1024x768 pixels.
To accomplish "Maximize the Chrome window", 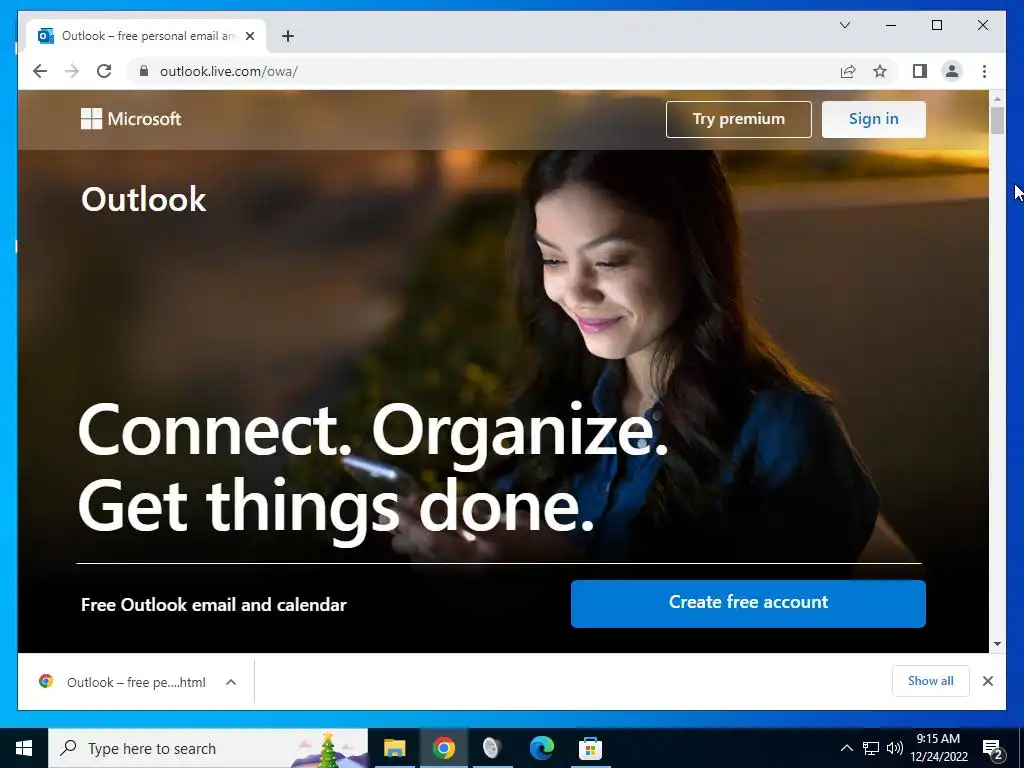I will pyautogui.click(x=936, y=25).
